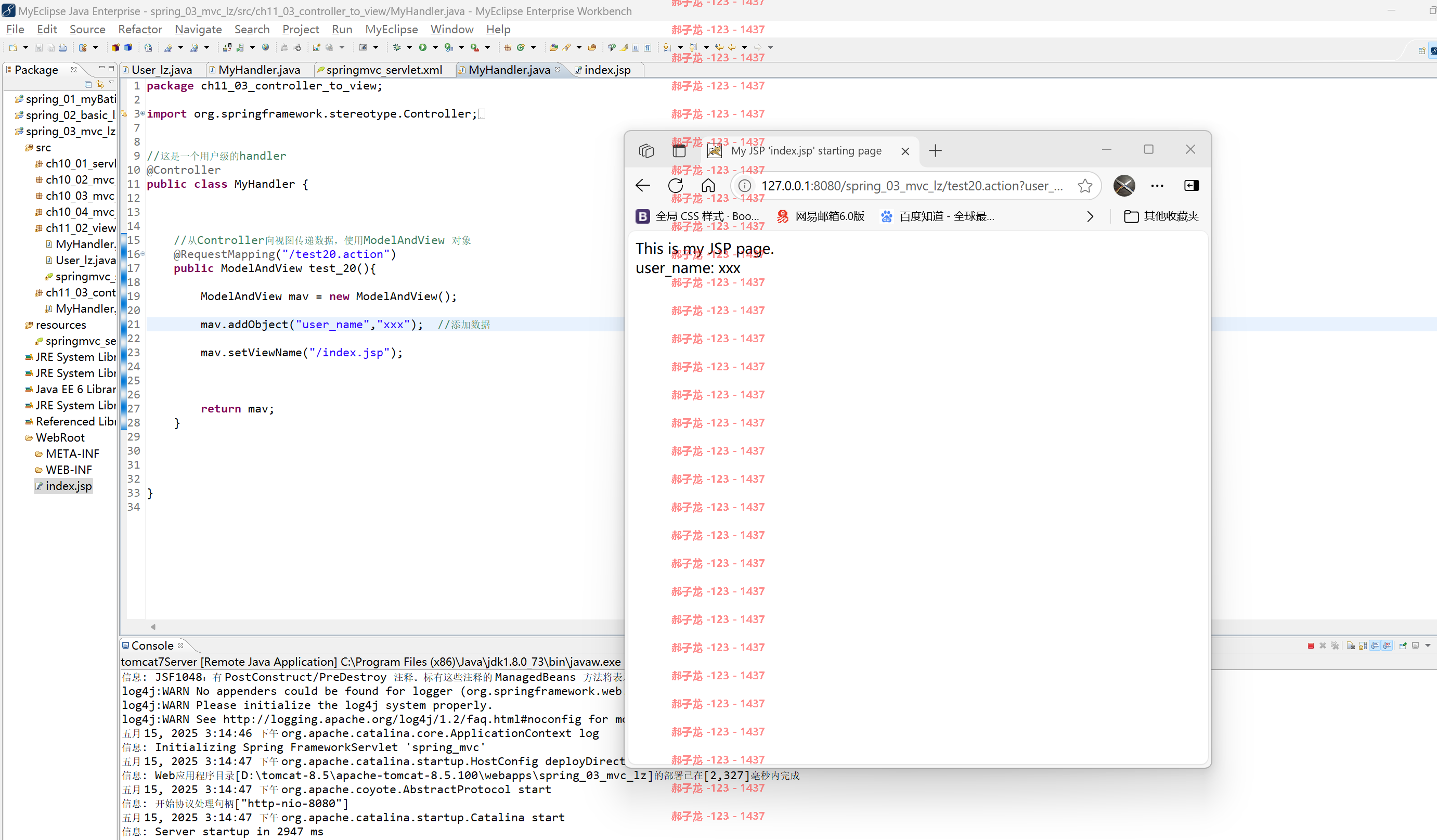Click the Save toolbar icon
Screen dimensions: 1437x840
point(38,47)
